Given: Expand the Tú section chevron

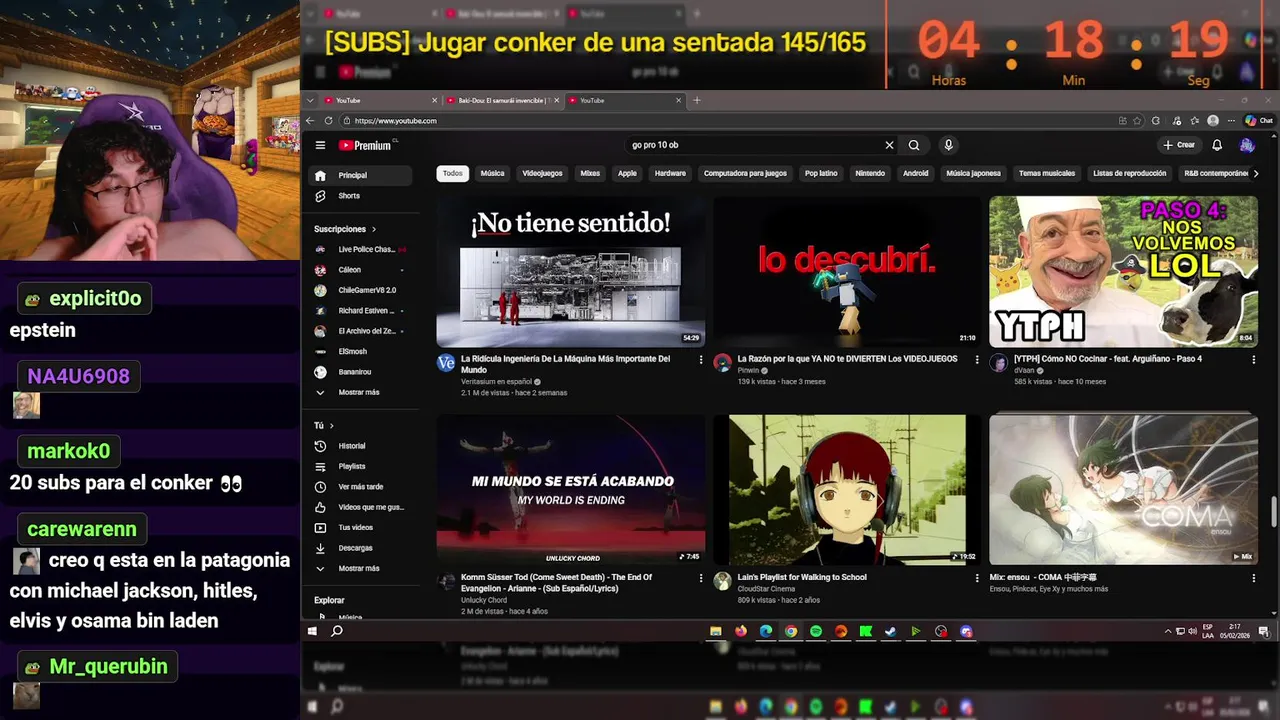Looking at the screenshot, I should [x=331, y=426].
